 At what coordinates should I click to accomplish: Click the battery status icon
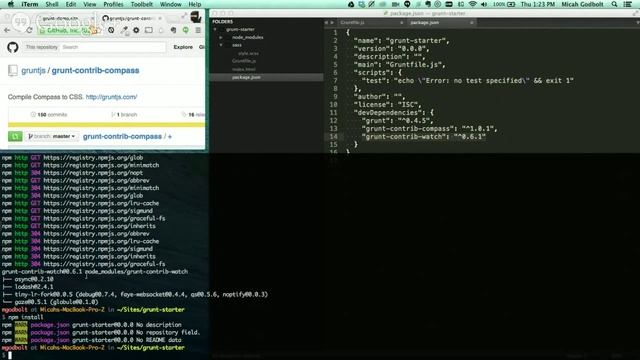pos(511,4)
